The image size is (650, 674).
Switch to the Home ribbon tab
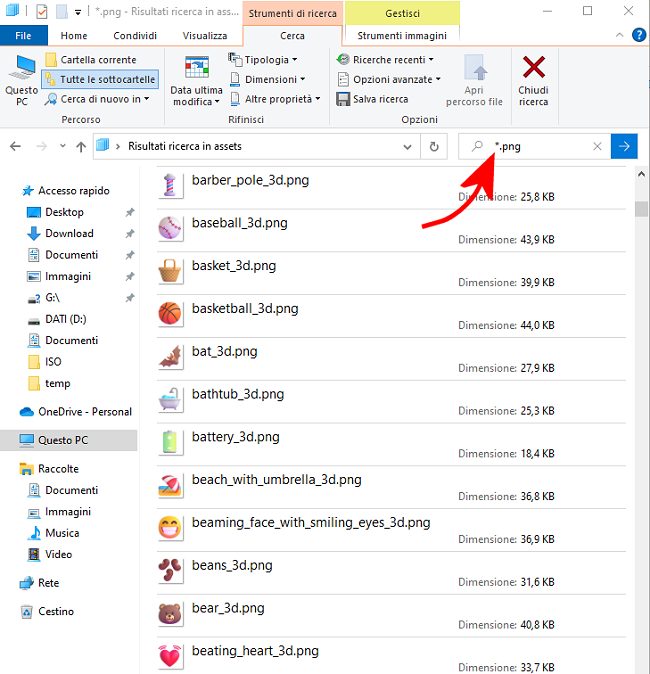point(74,36)
